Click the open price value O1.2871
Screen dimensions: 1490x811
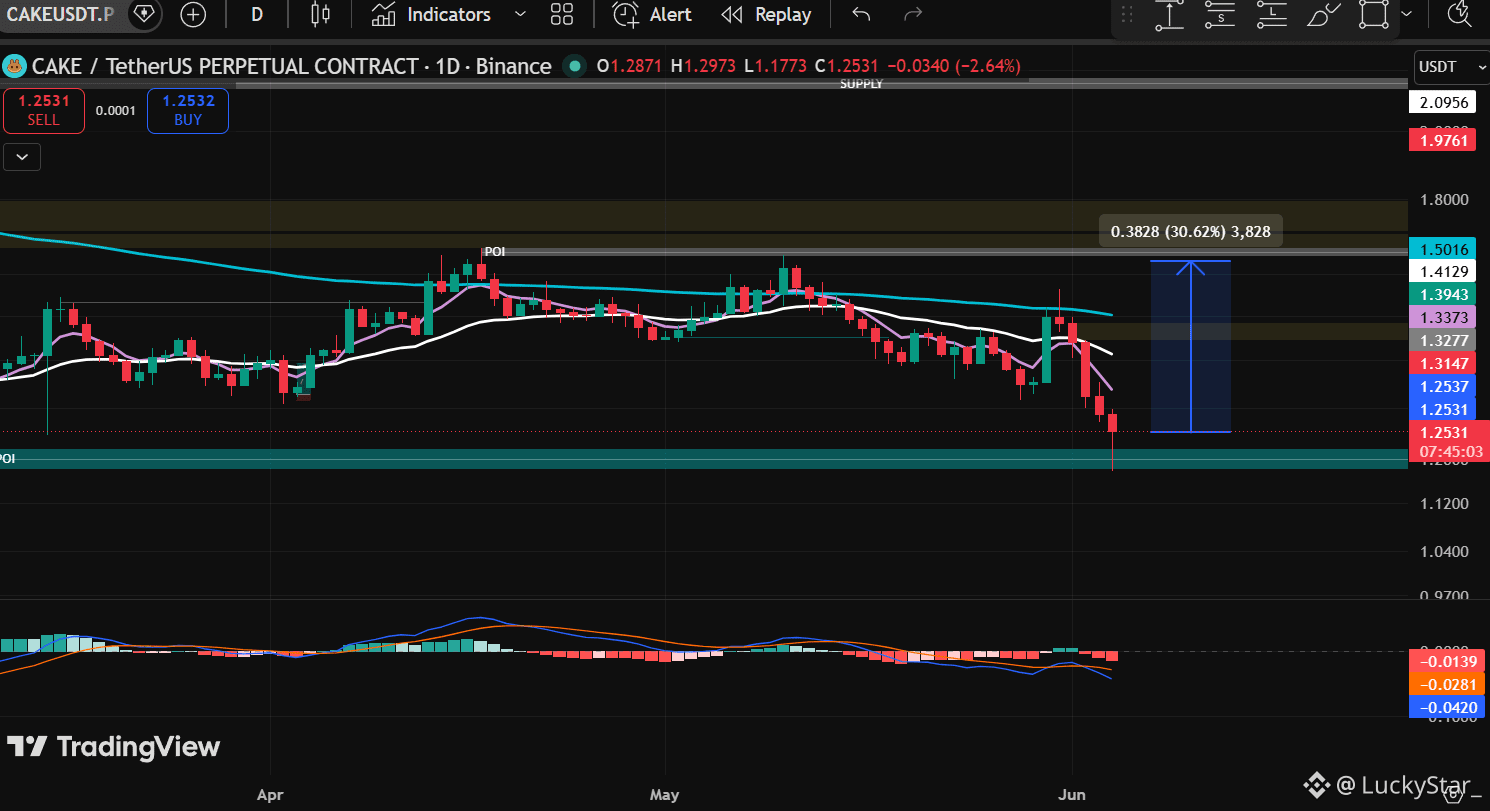(630, 67)
